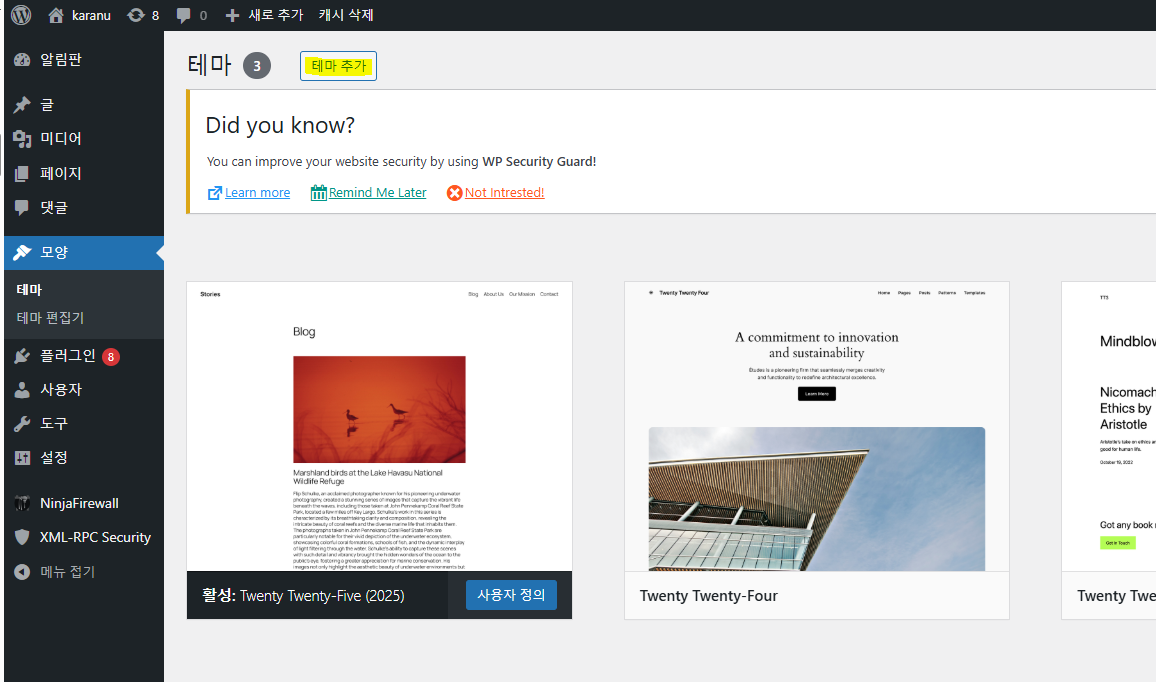Viewport: 1156px width, 682px height.
Task: Click the 사용자 user icon
Action: coord(22,390)
